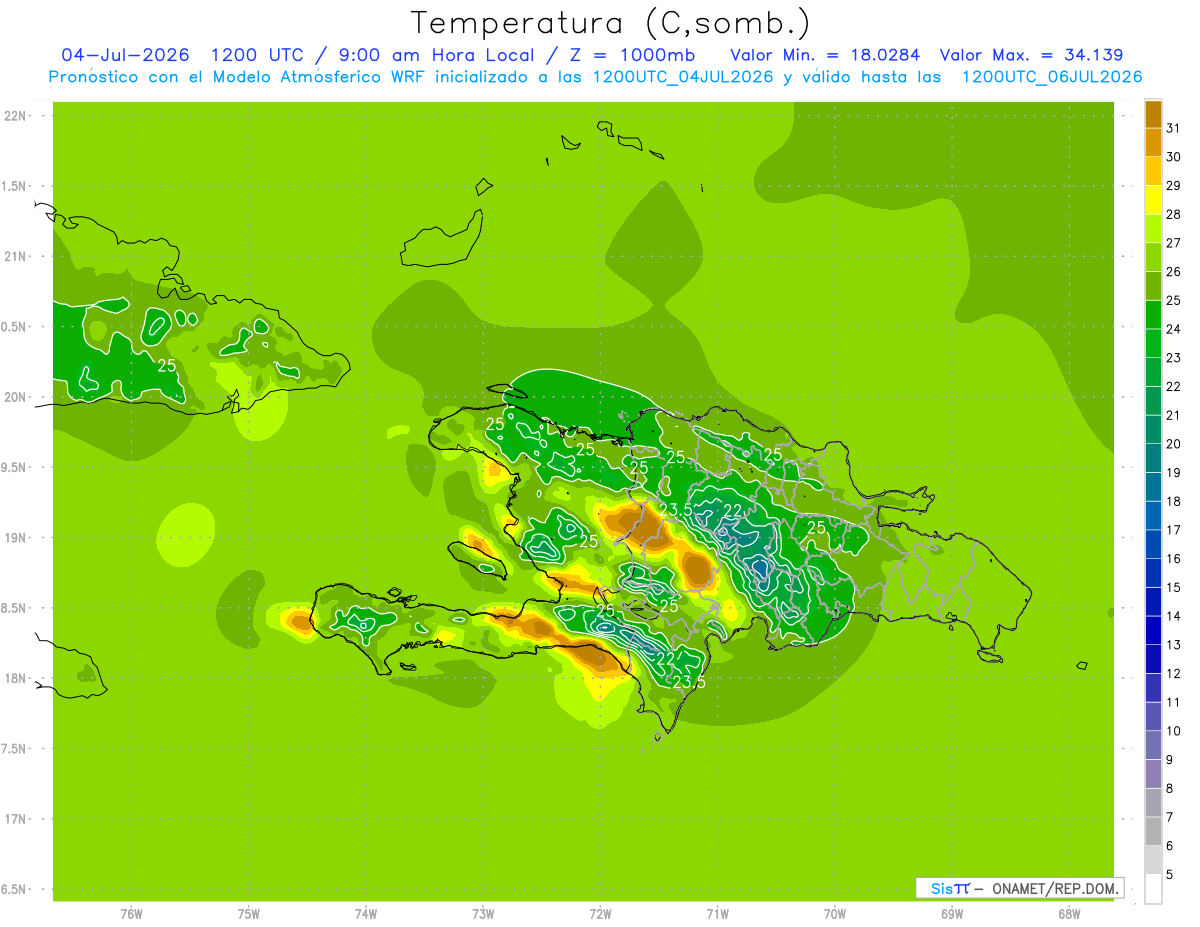Click the yellow legend swatch between 28 and 29
This screenshot has height=927, width=1200.
(1153, 200)
